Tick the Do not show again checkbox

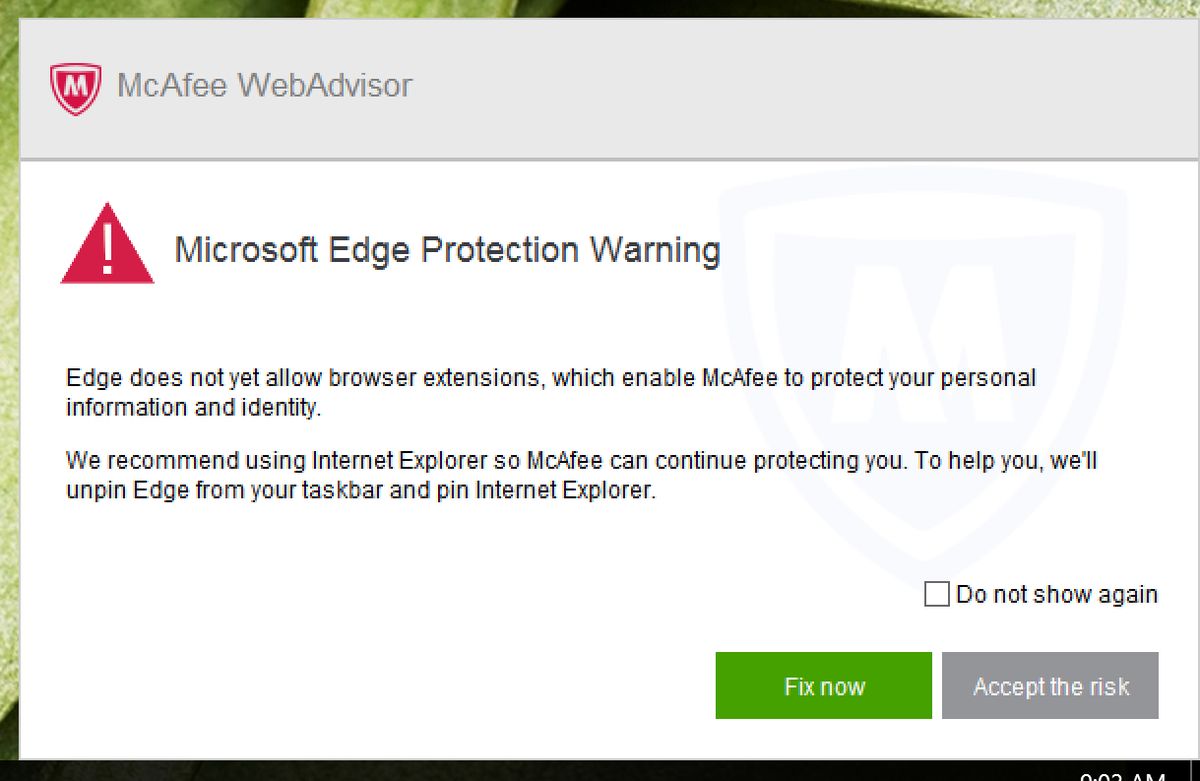click(937, 594)
